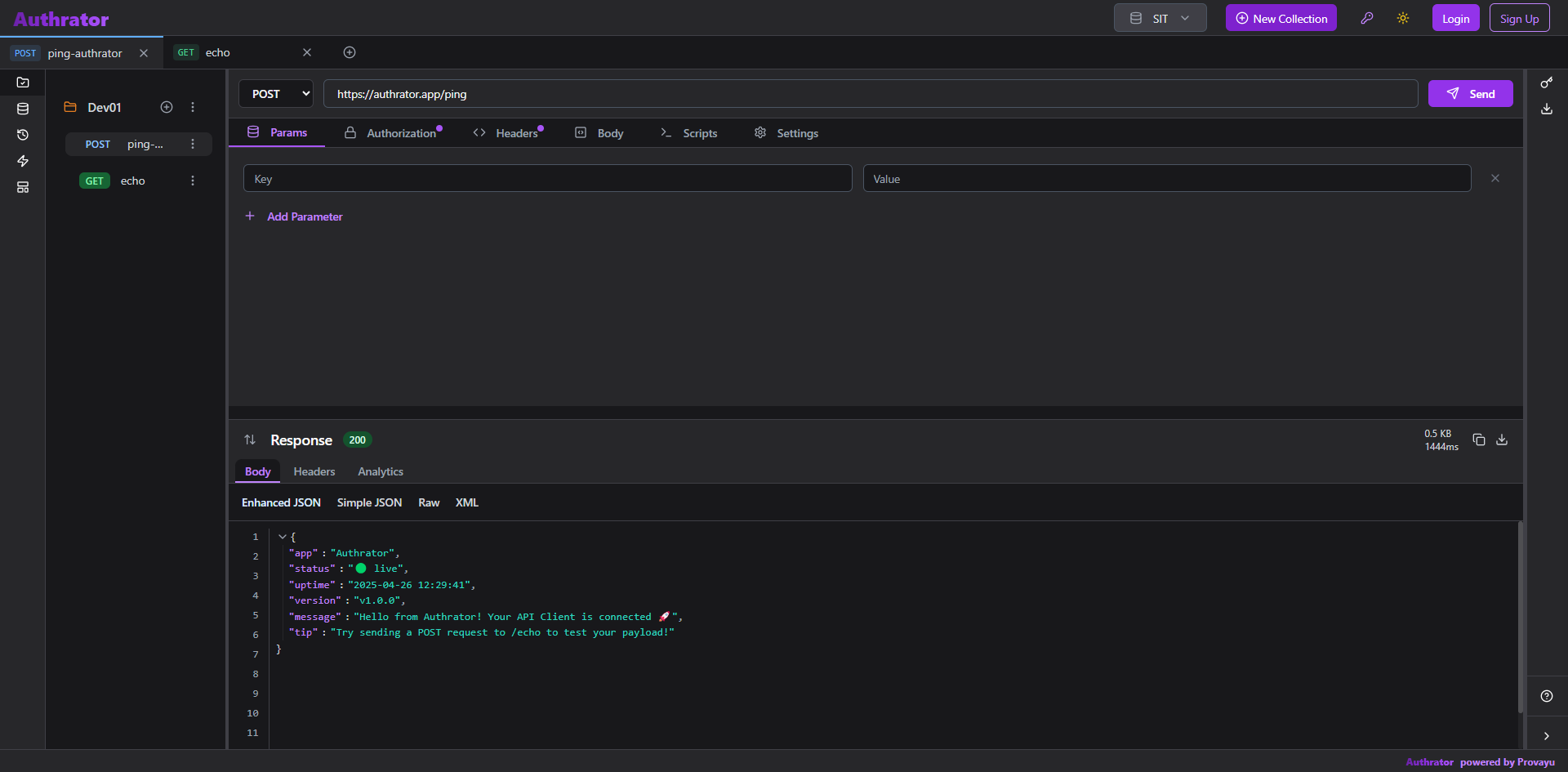
Task: Add request to Dev01 collection with plus icon
Action: pos(167,107)
